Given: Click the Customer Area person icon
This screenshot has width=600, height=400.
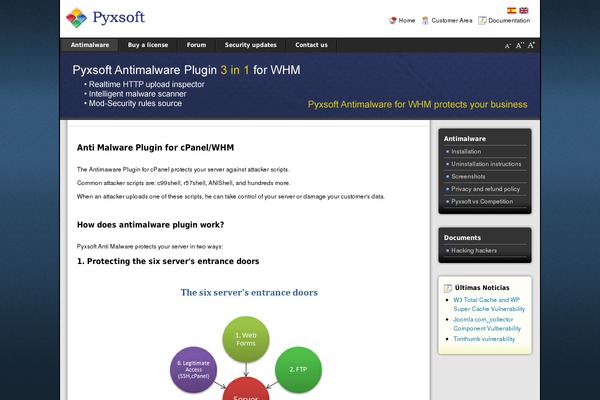Looking at the screenshot, I should [425, 20].
